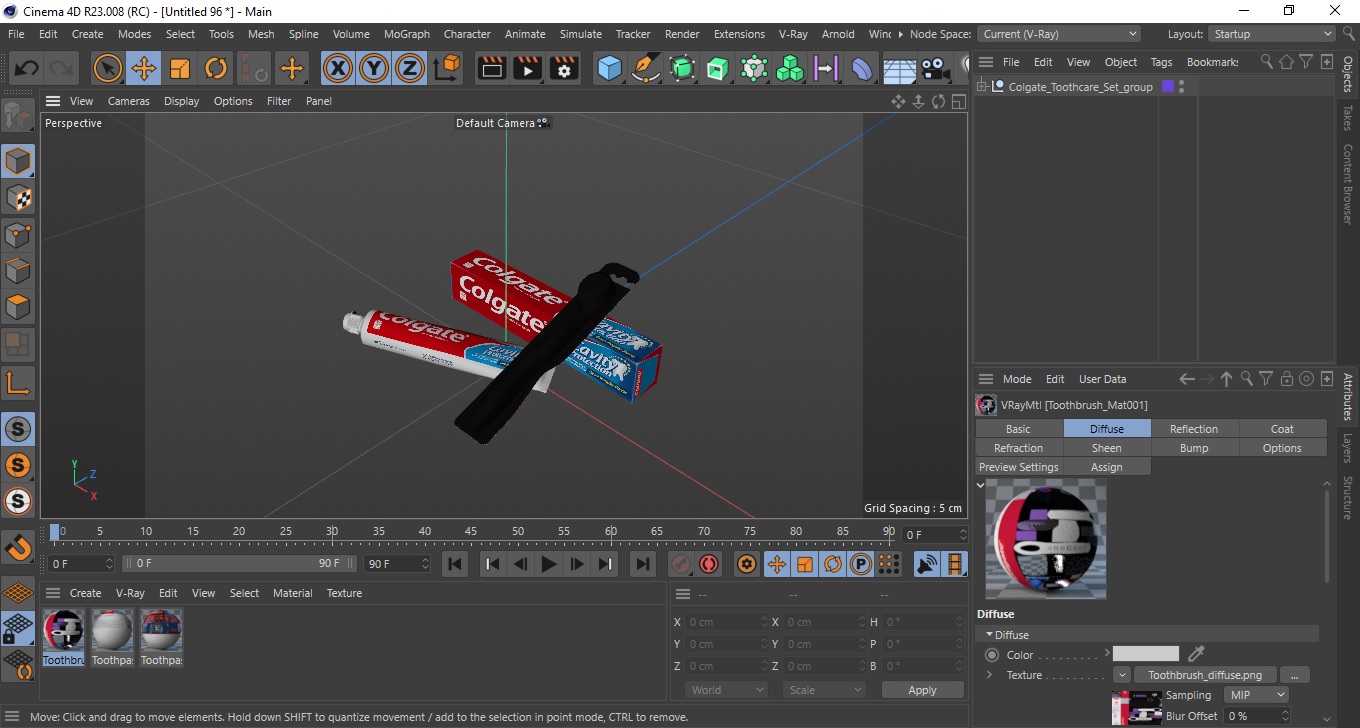Activate the Rotate tool
The image size is (1360, 728).
216,69
